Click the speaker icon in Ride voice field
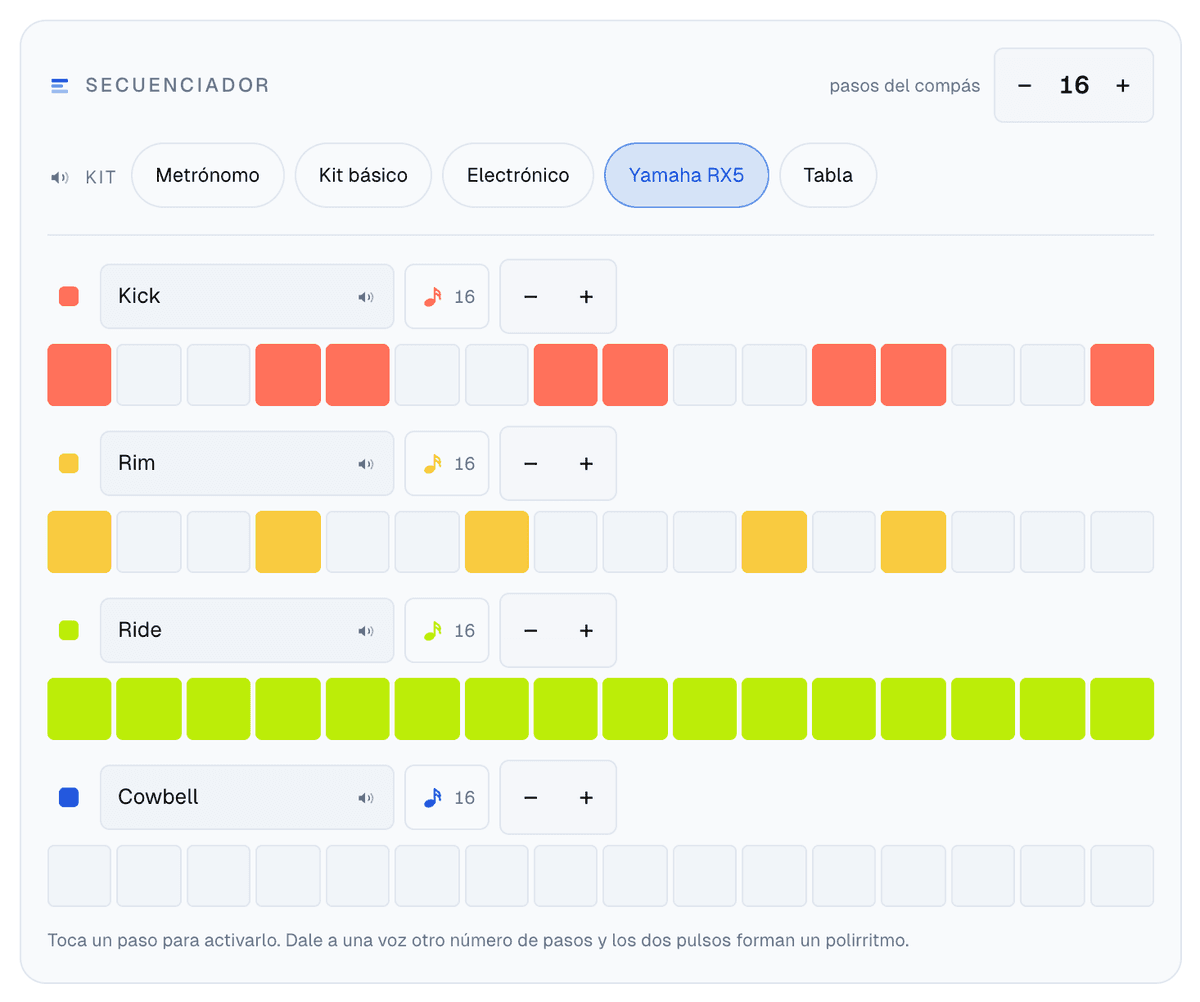Image resolution: width=1200 pixels, height=1002 pixels. click(x=366, y=631)
